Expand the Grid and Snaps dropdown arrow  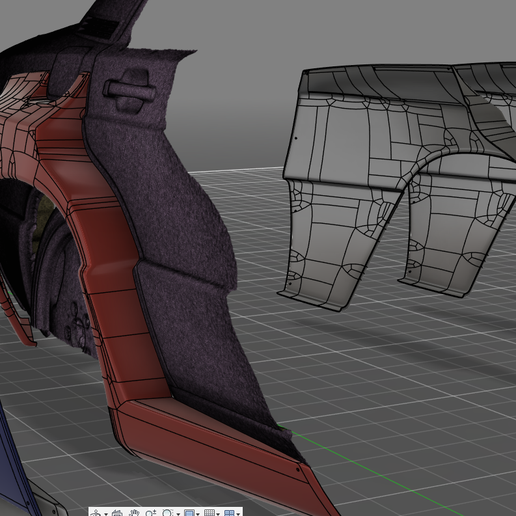tap(218, 514)
